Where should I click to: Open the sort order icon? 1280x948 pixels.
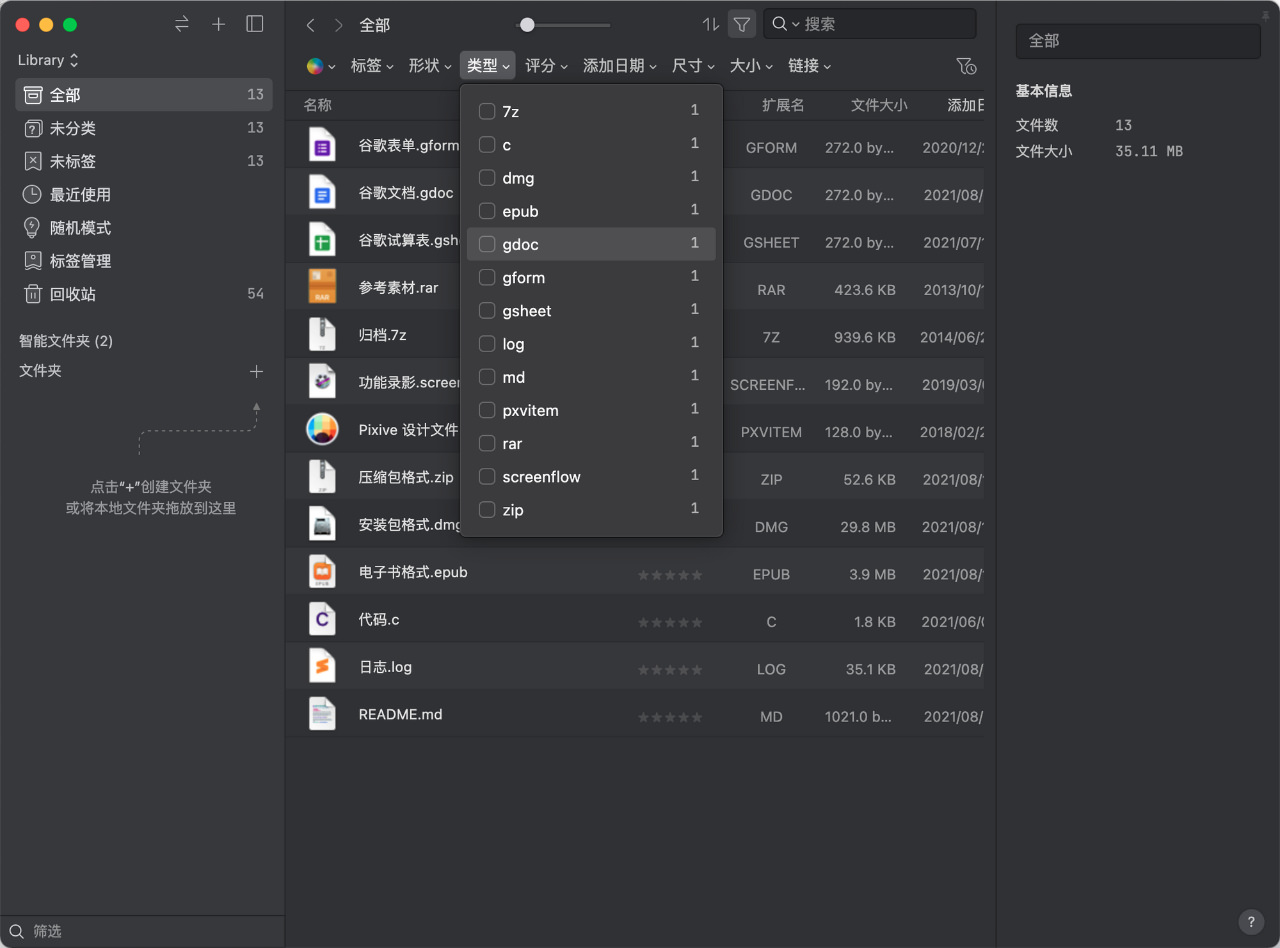point(711,24)
